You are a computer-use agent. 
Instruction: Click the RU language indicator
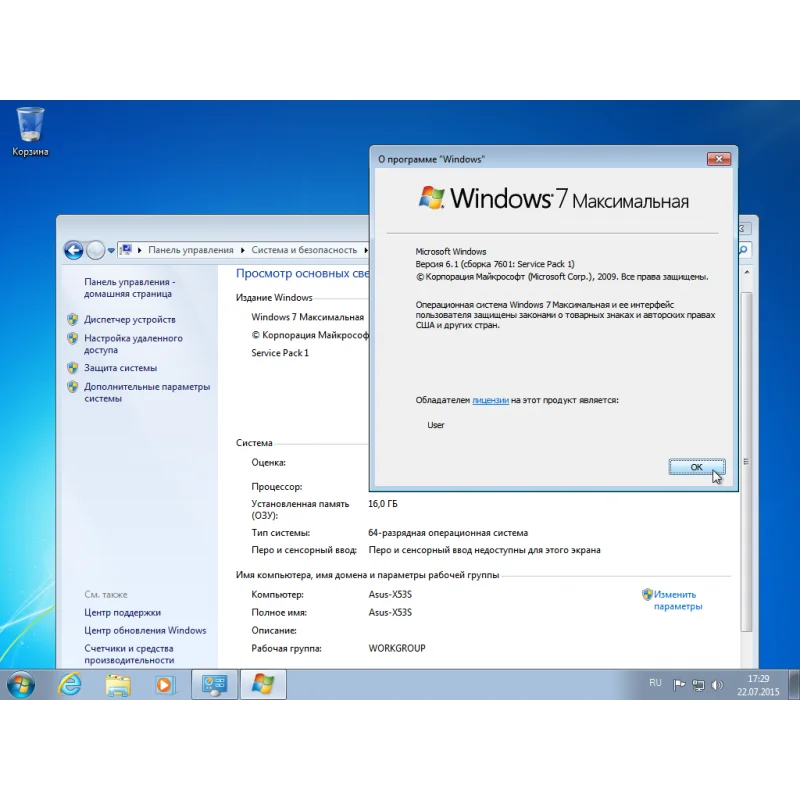[655, 683]
